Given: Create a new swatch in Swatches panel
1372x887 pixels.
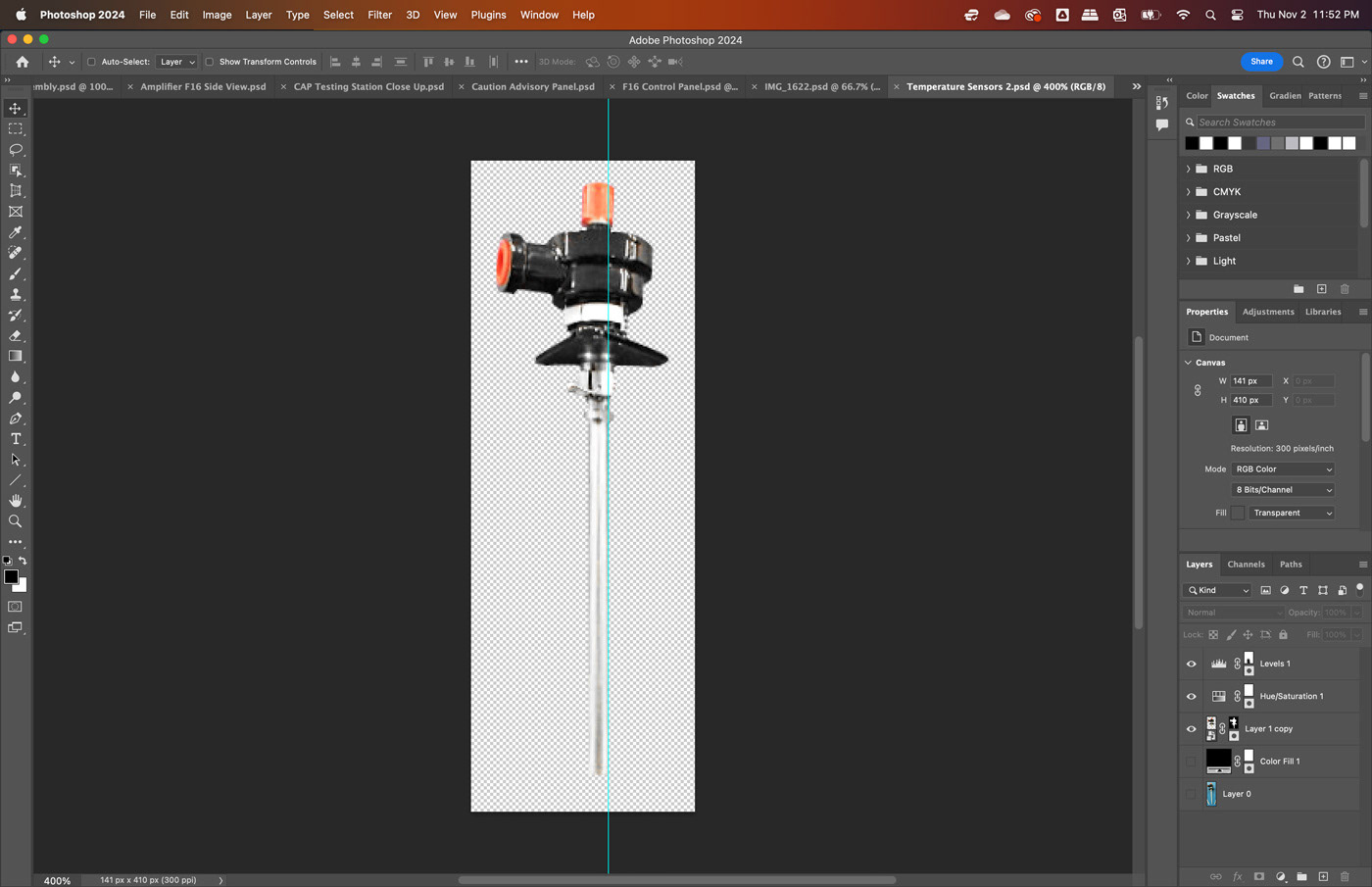Looking at the screenshot, I should point(1321,289).
